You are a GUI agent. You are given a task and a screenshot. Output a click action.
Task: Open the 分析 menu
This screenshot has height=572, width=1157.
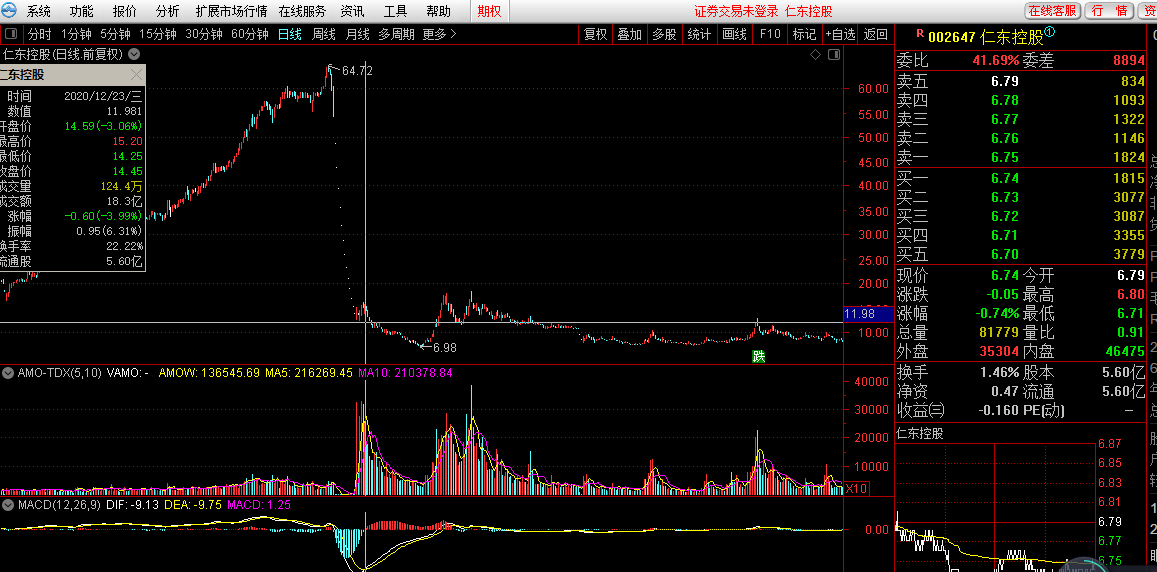168,11
